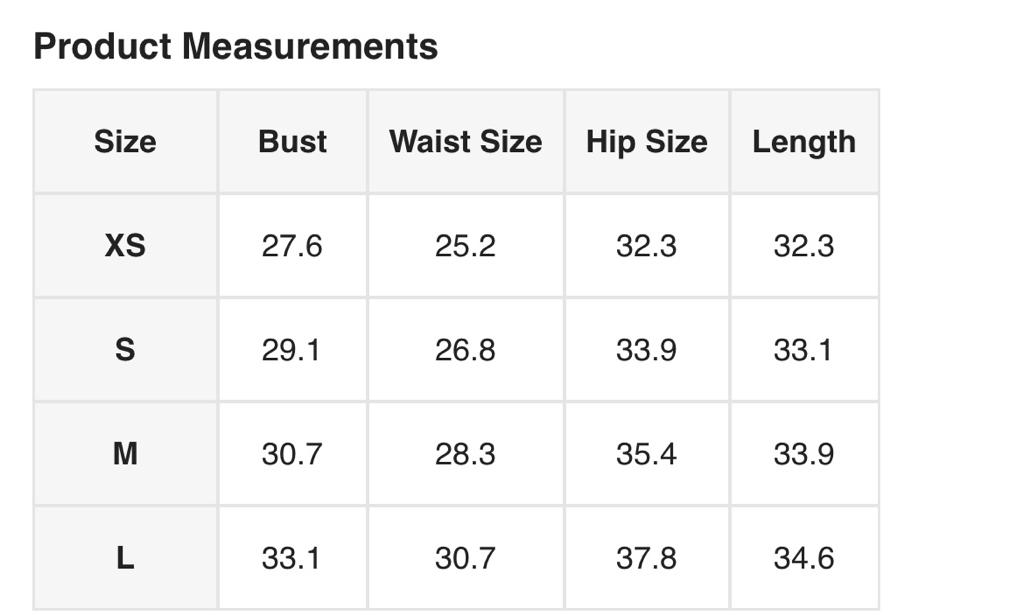
Task: Select the L hip value 37.8
Action: 646,558
